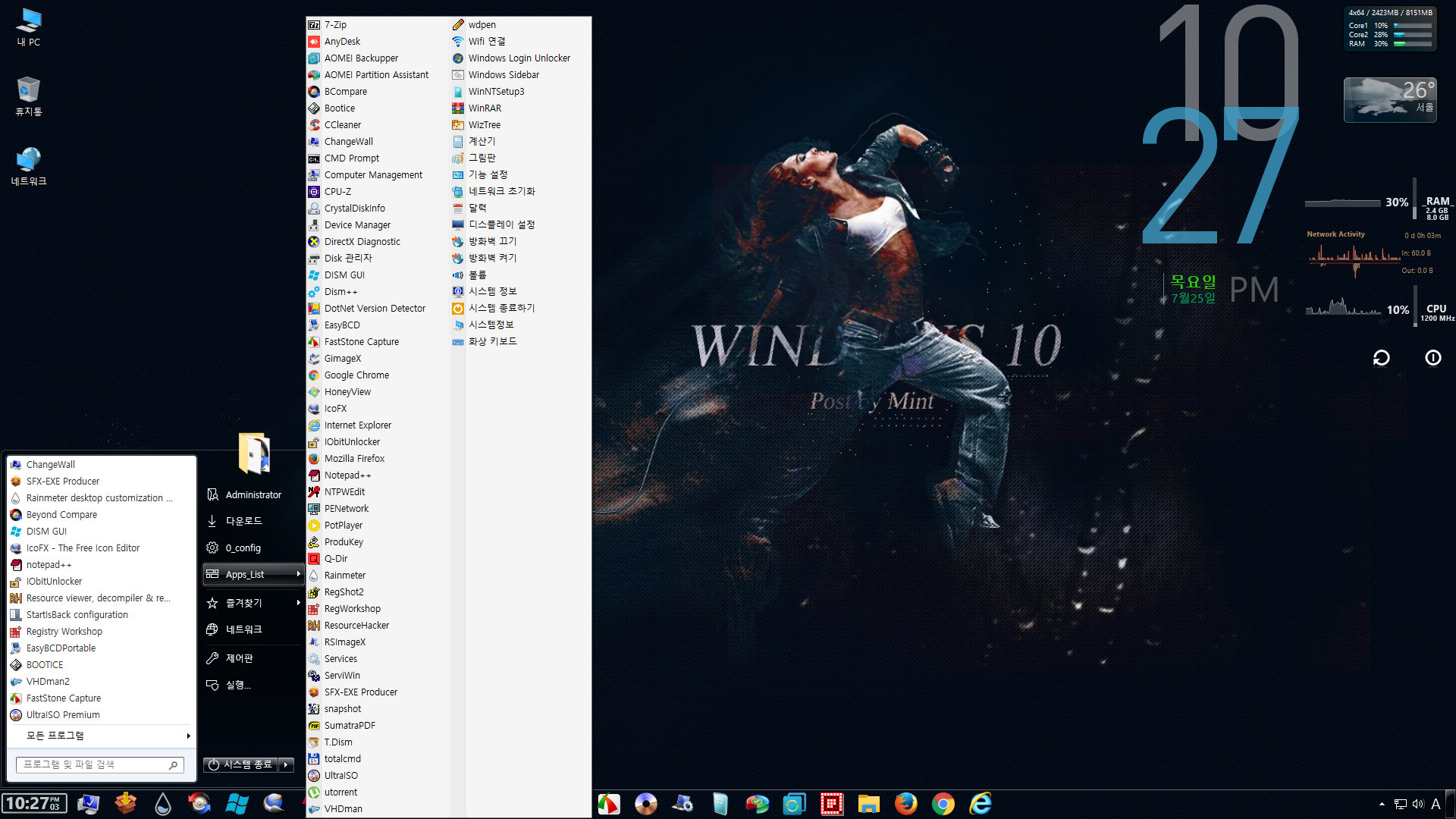Click the 그림판 paint icon

(x=458, y=158)
